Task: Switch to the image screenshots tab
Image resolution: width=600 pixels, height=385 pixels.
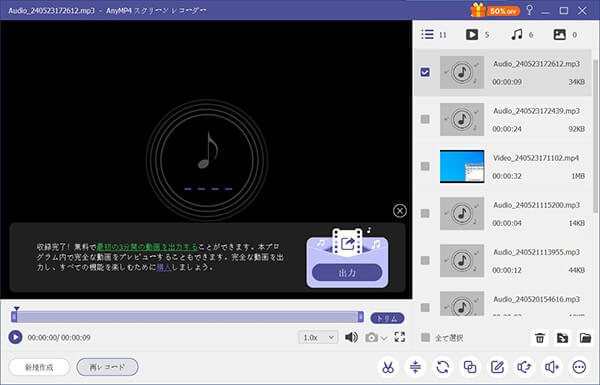Action: (565, 35)
